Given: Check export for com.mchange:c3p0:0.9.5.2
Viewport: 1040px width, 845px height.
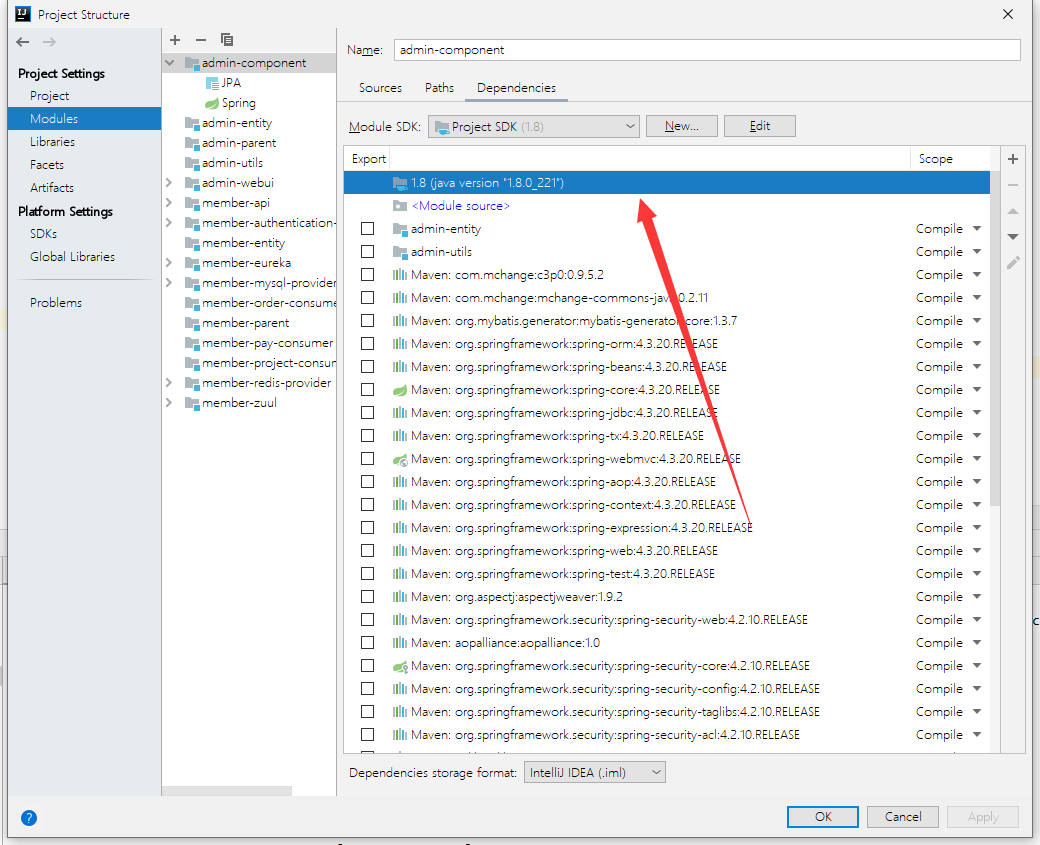Looking at the screenshot, I should (x=367, y=275).
